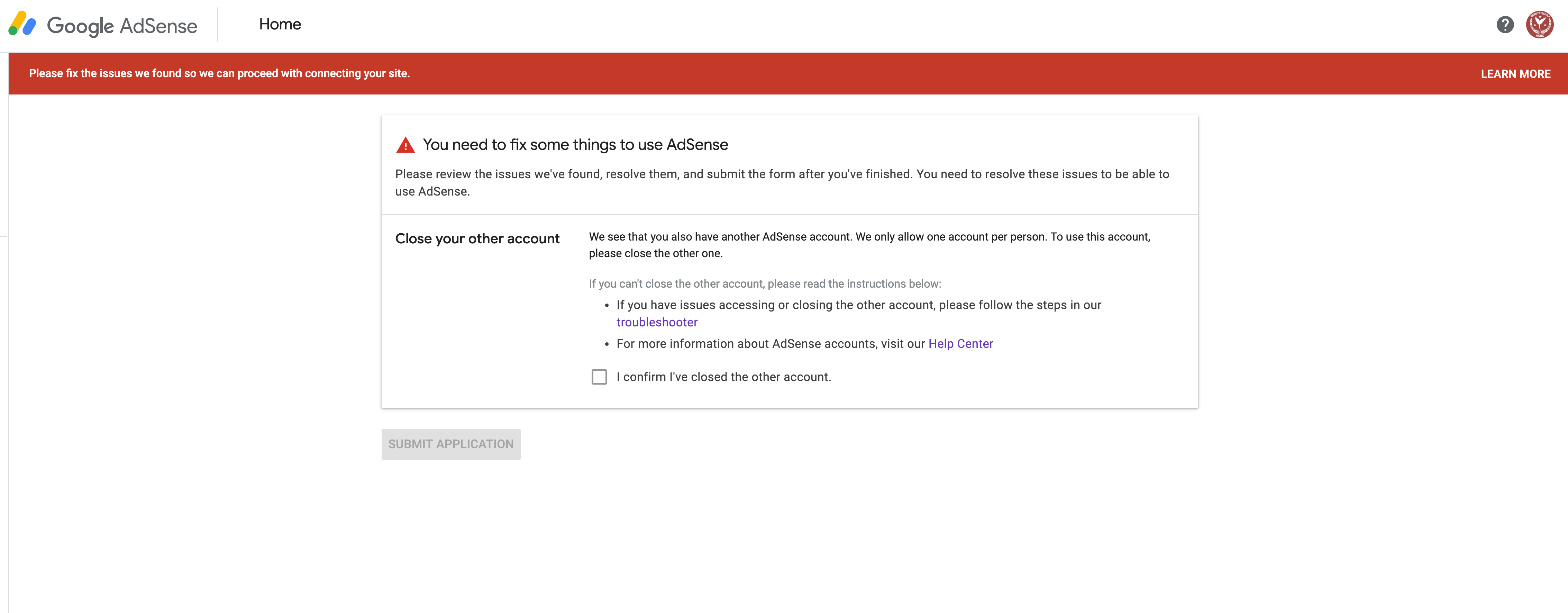Click the red alert banner message
This screenshot has height=613, width=1568.
(219, 74)
